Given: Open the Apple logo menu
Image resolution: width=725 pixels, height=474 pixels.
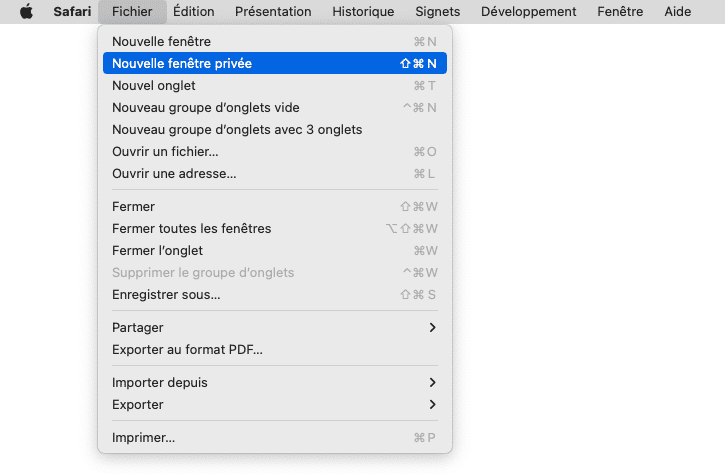Looking at the screenshot, I should click(x=26, y=12).
